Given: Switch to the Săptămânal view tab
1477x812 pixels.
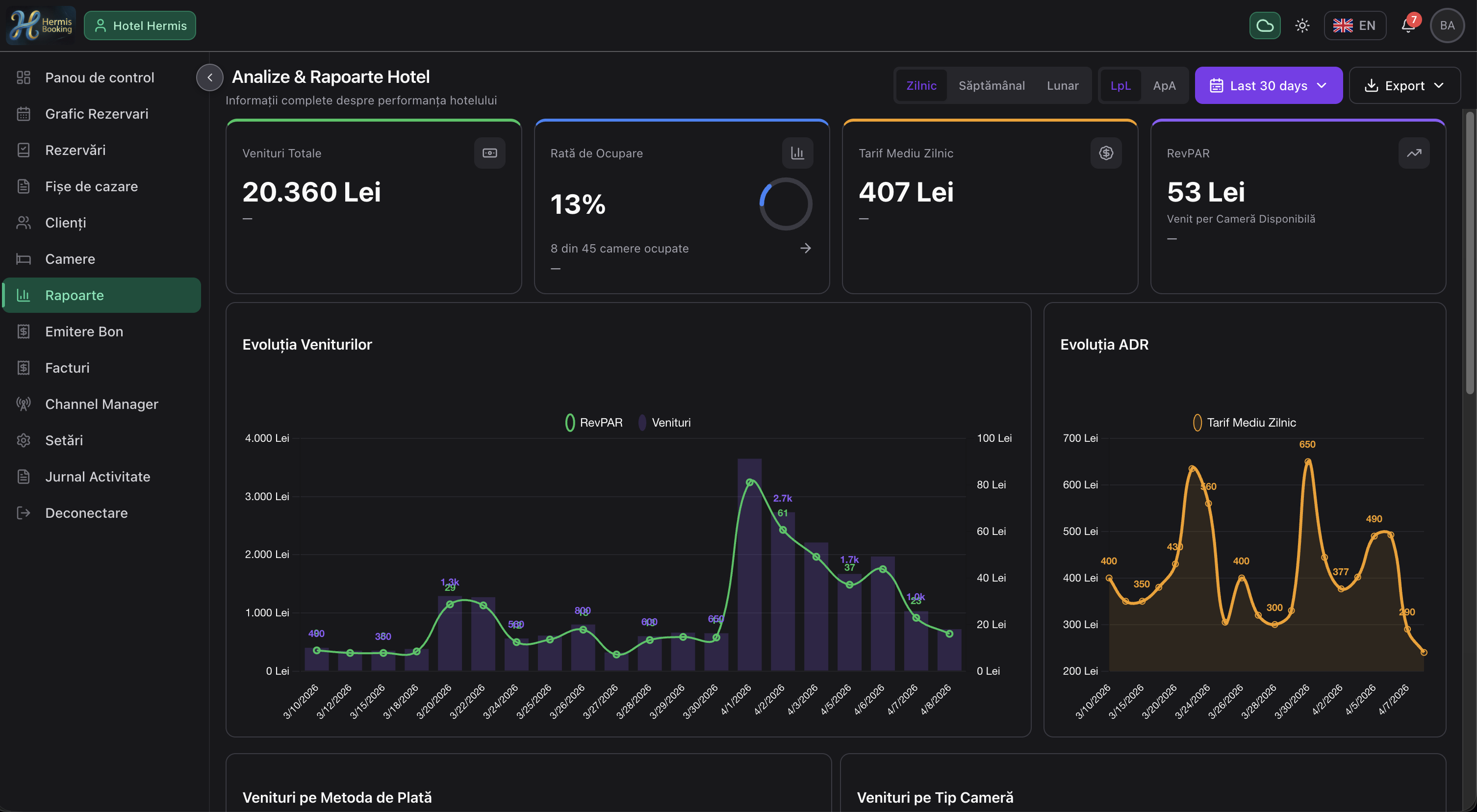Looking at the screenshot, I should [x=992, y=86].
